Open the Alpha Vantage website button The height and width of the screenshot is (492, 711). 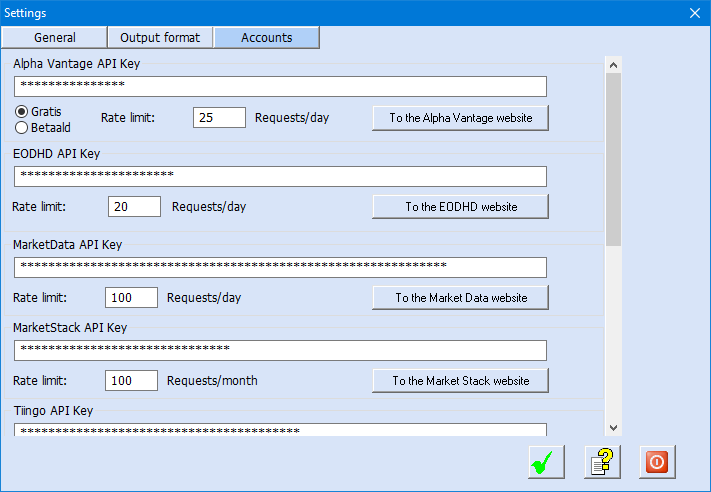tap(460, 118)
